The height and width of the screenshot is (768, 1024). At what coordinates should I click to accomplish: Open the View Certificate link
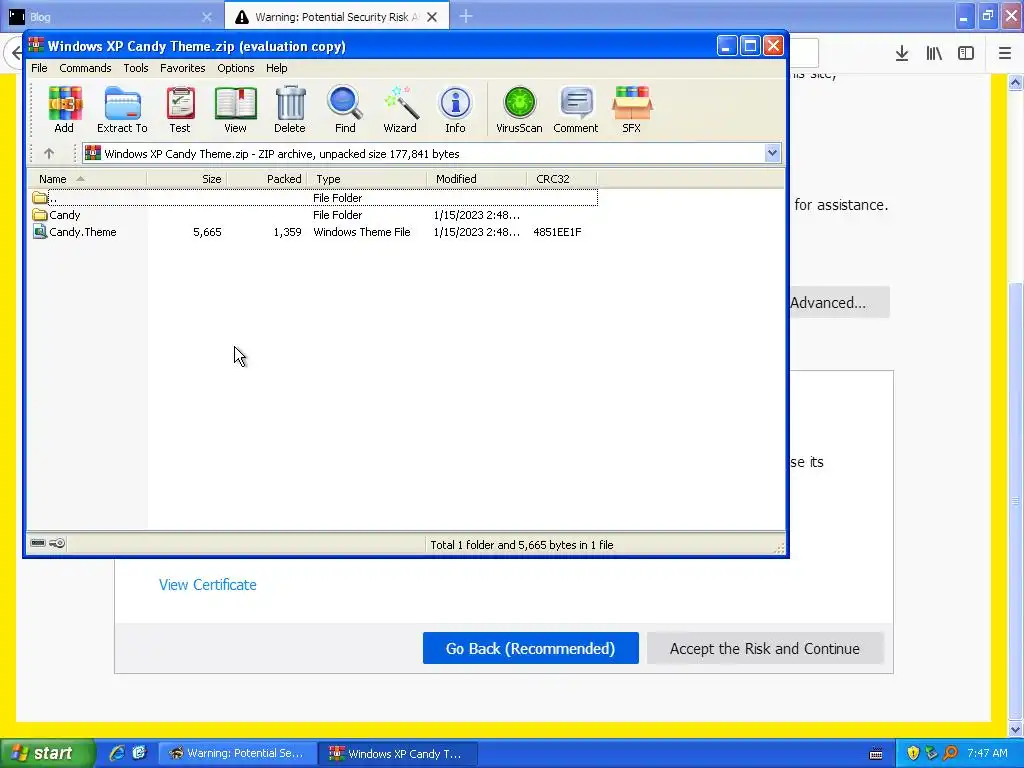pyautogui.click(x=208, y=584)
